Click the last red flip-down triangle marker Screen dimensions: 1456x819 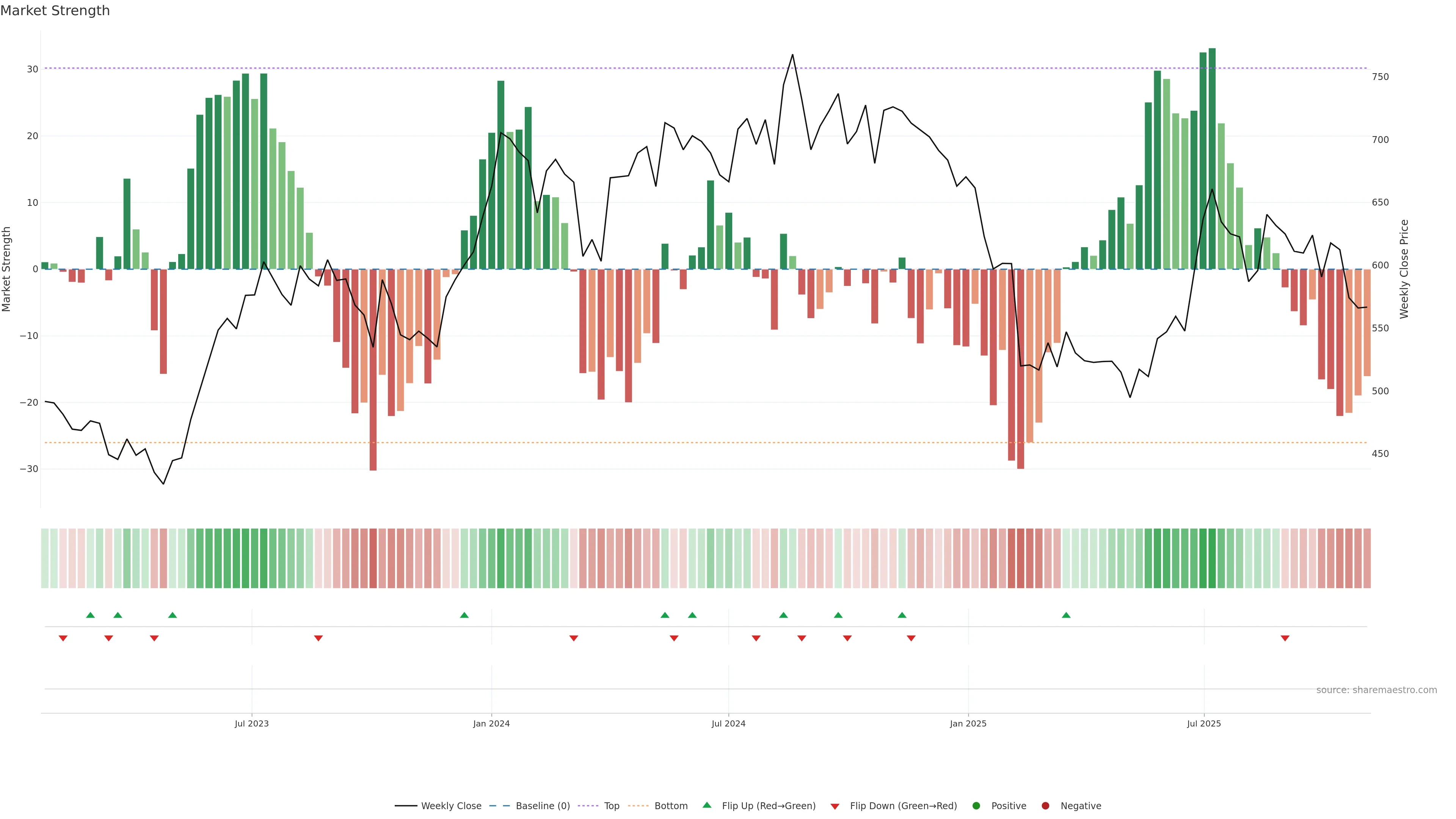[1285, 638]
